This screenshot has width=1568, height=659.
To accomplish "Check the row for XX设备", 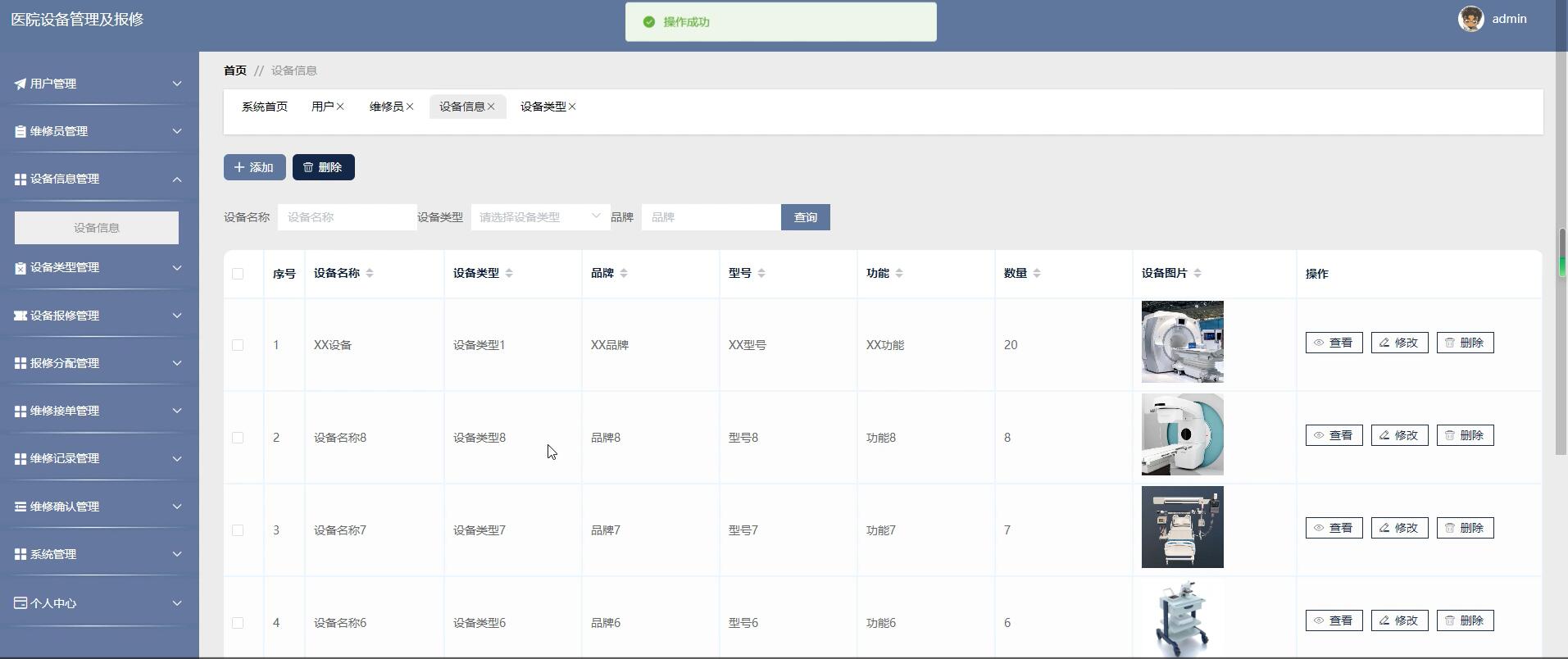I will [238, 345].
